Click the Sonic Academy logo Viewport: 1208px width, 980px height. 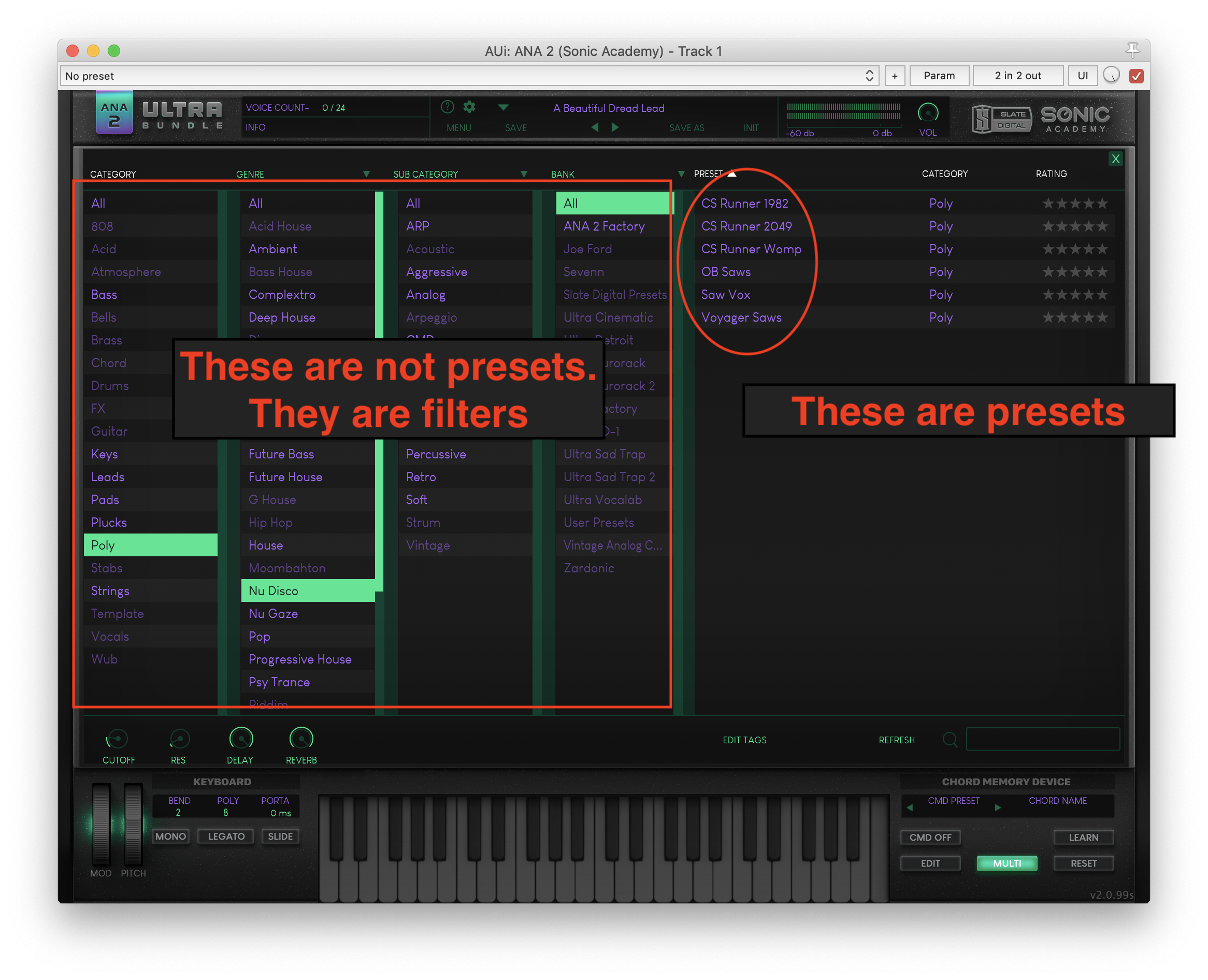point(1075,119)
